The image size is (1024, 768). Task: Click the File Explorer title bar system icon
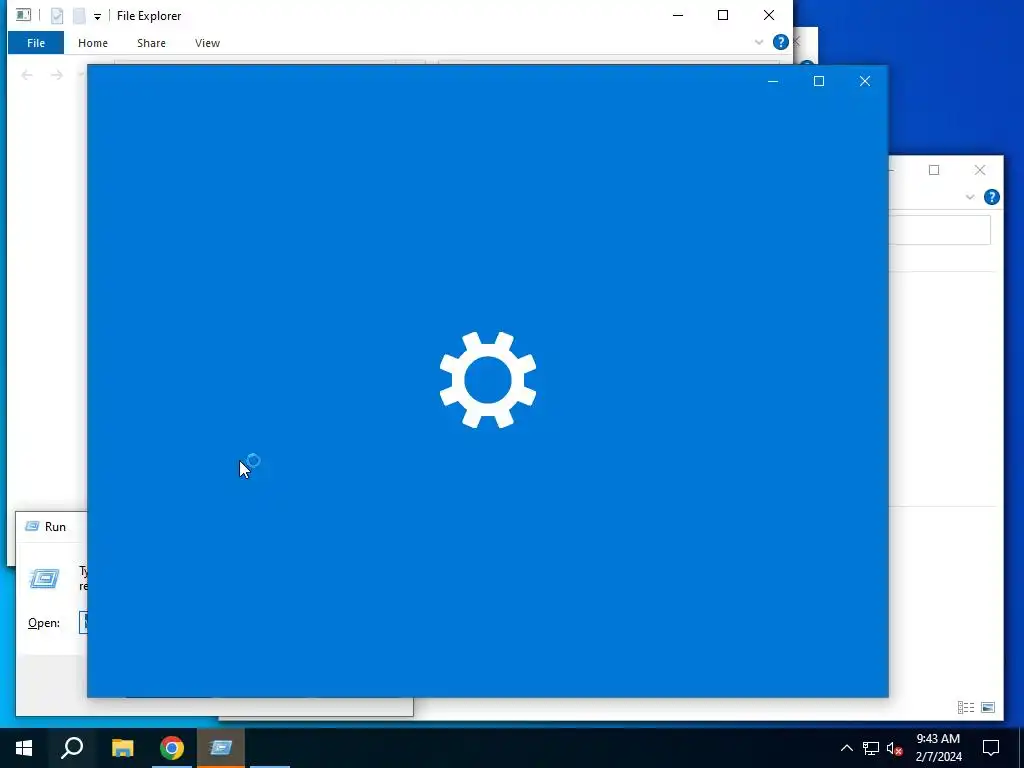24,15
